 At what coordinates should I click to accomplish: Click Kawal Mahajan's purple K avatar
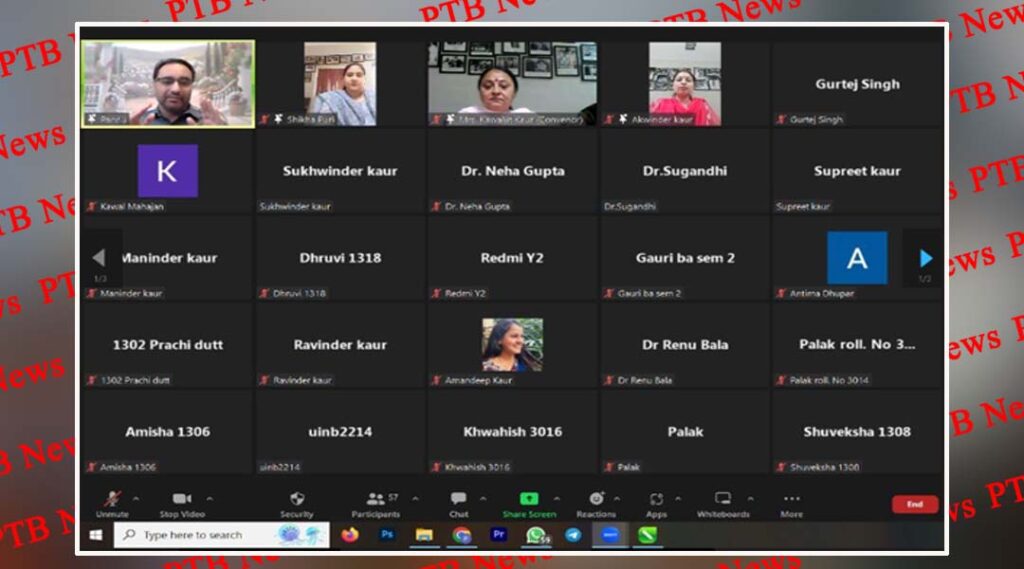click(168, 171)
